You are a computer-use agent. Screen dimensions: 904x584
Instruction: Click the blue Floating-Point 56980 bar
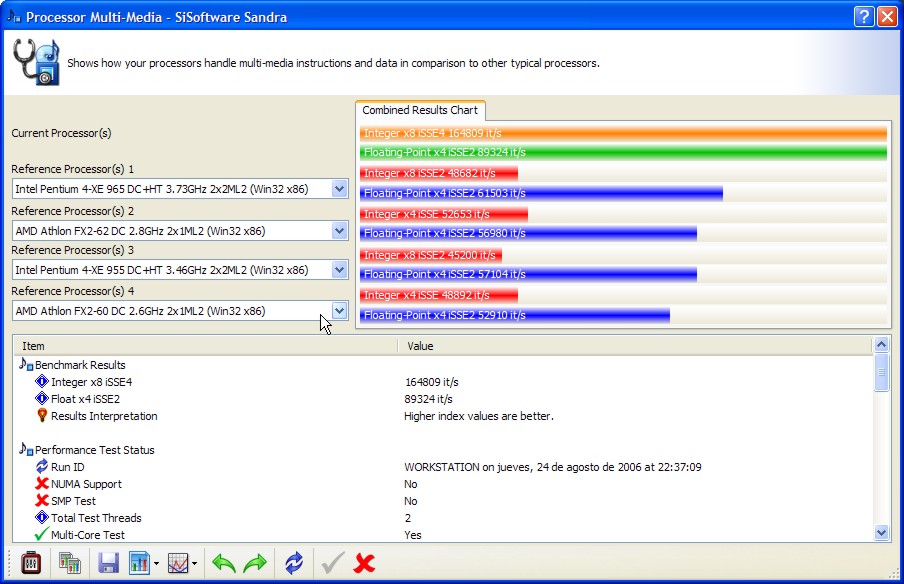pyautogui.click(x=528, y=233)
